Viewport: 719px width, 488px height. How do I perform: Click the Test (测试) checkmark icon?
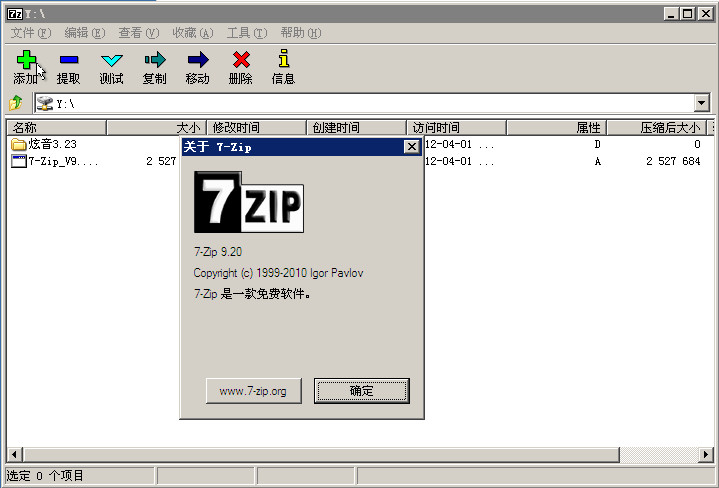[x=111, y=60]
